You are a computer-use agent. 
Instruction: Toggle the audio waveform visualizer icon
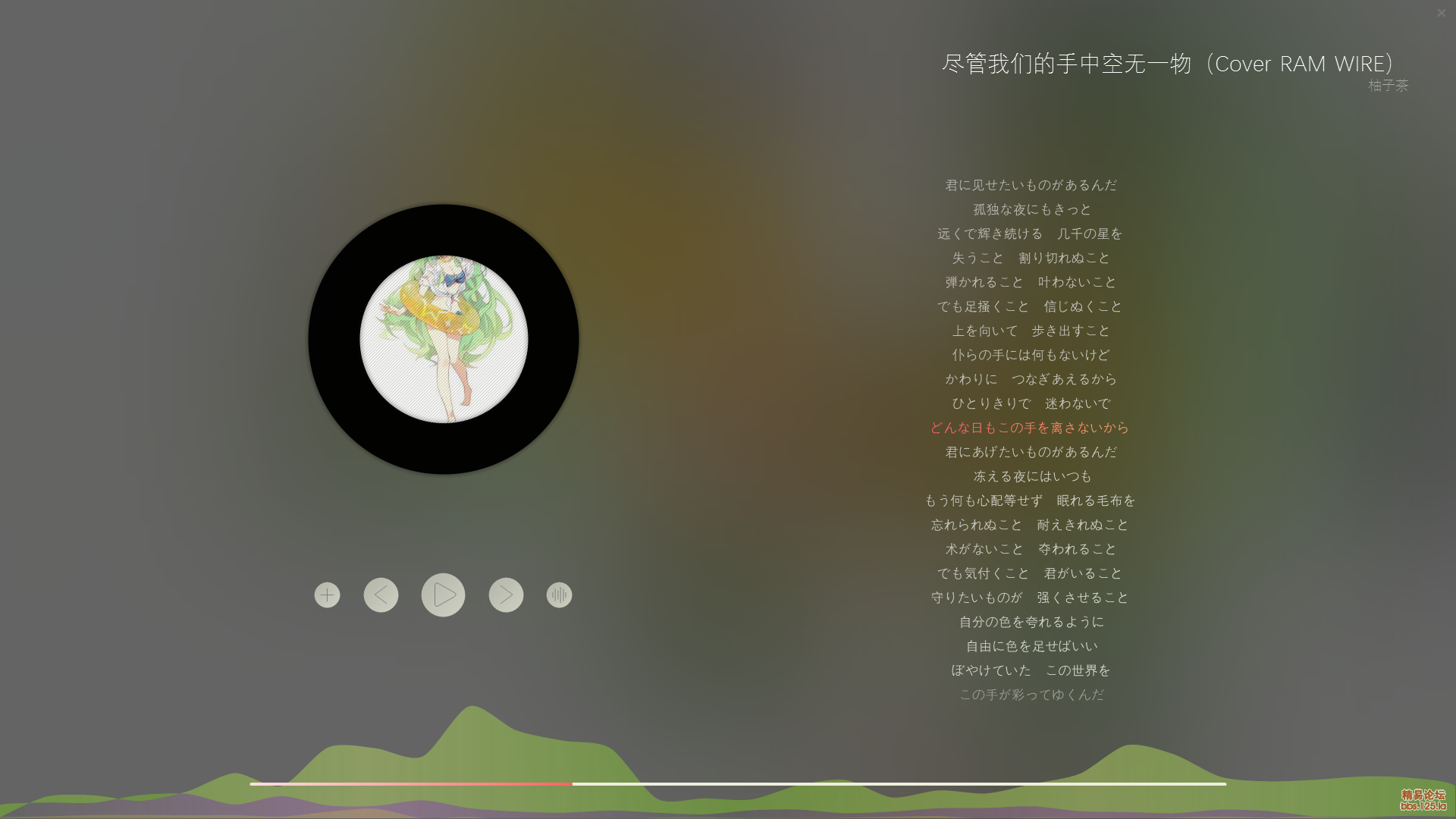coord(559,595)
